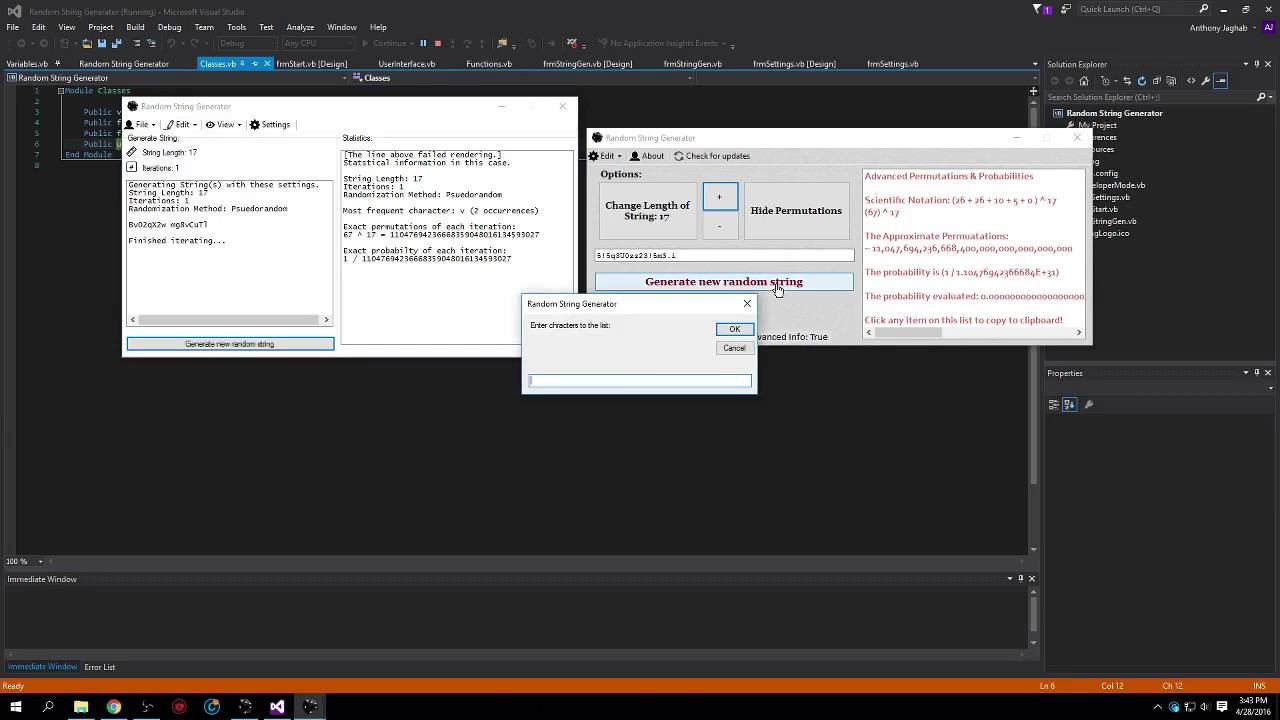Click the single Save icon in Visual Studio toolbar

pyautogui.click(x=102, y=43)
